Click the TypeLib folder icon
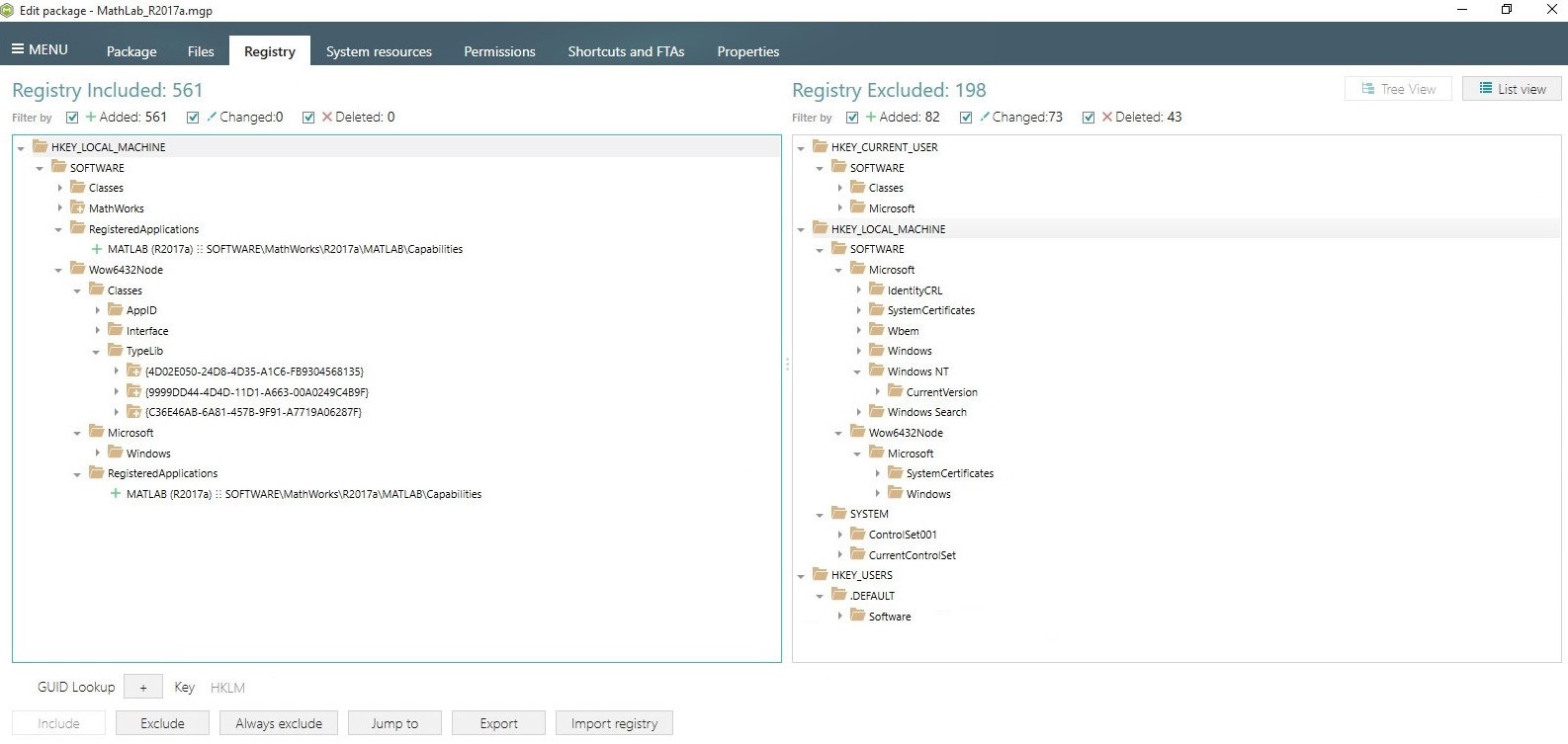This screenshot has width=1568, height=744. pos(115,350)
